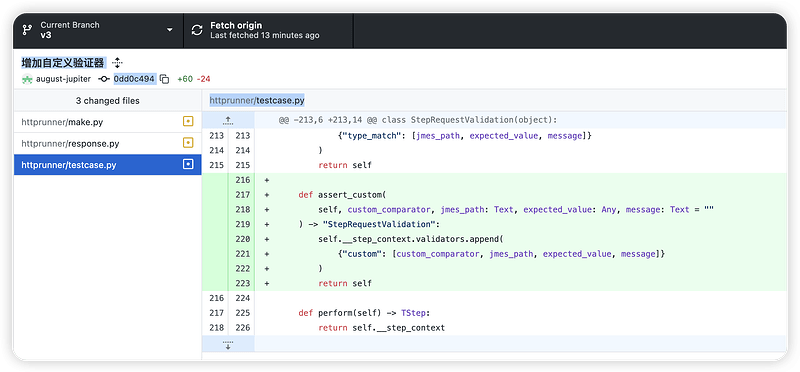Click august-jupiter author avatar

pos(27,79)
